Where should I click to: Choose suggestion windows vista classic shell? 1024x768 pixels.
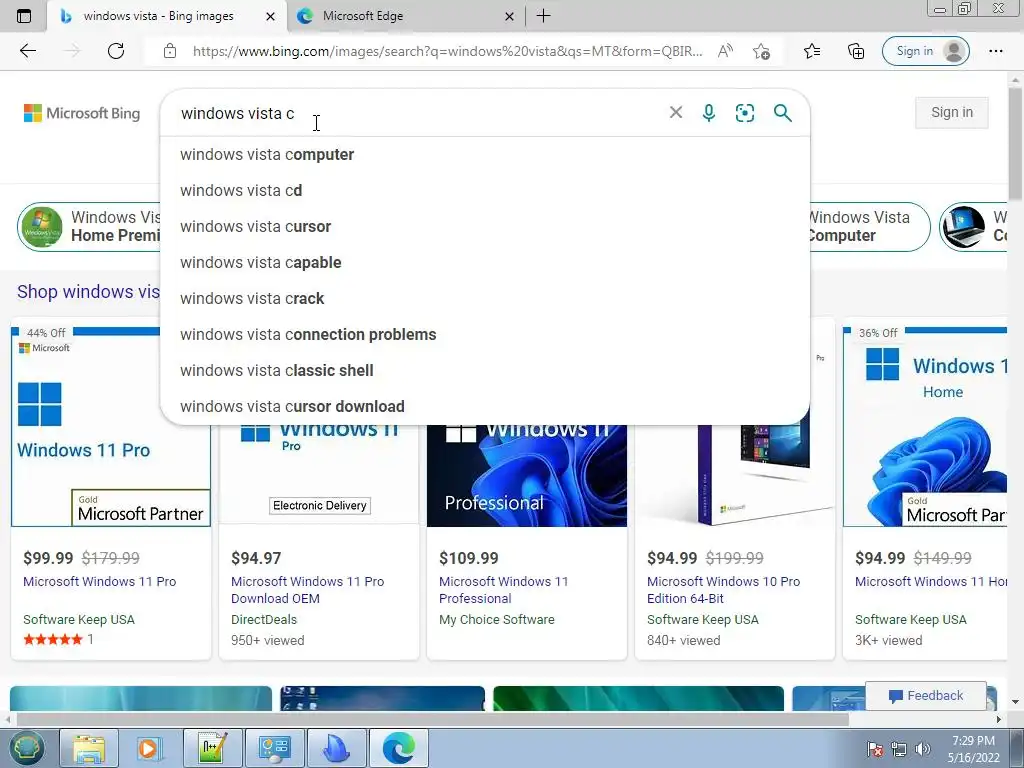click(x=485, y=370)
